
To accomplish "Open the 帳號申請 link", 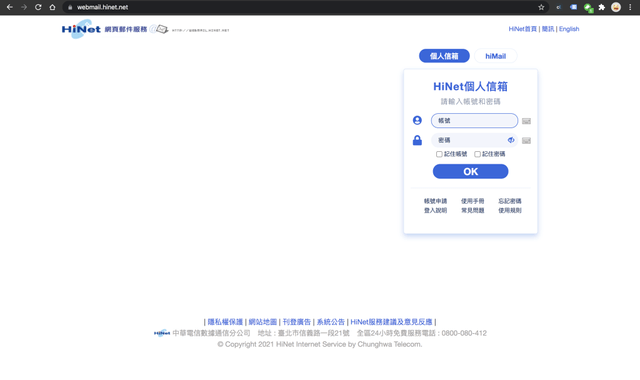I will point(435,201).
